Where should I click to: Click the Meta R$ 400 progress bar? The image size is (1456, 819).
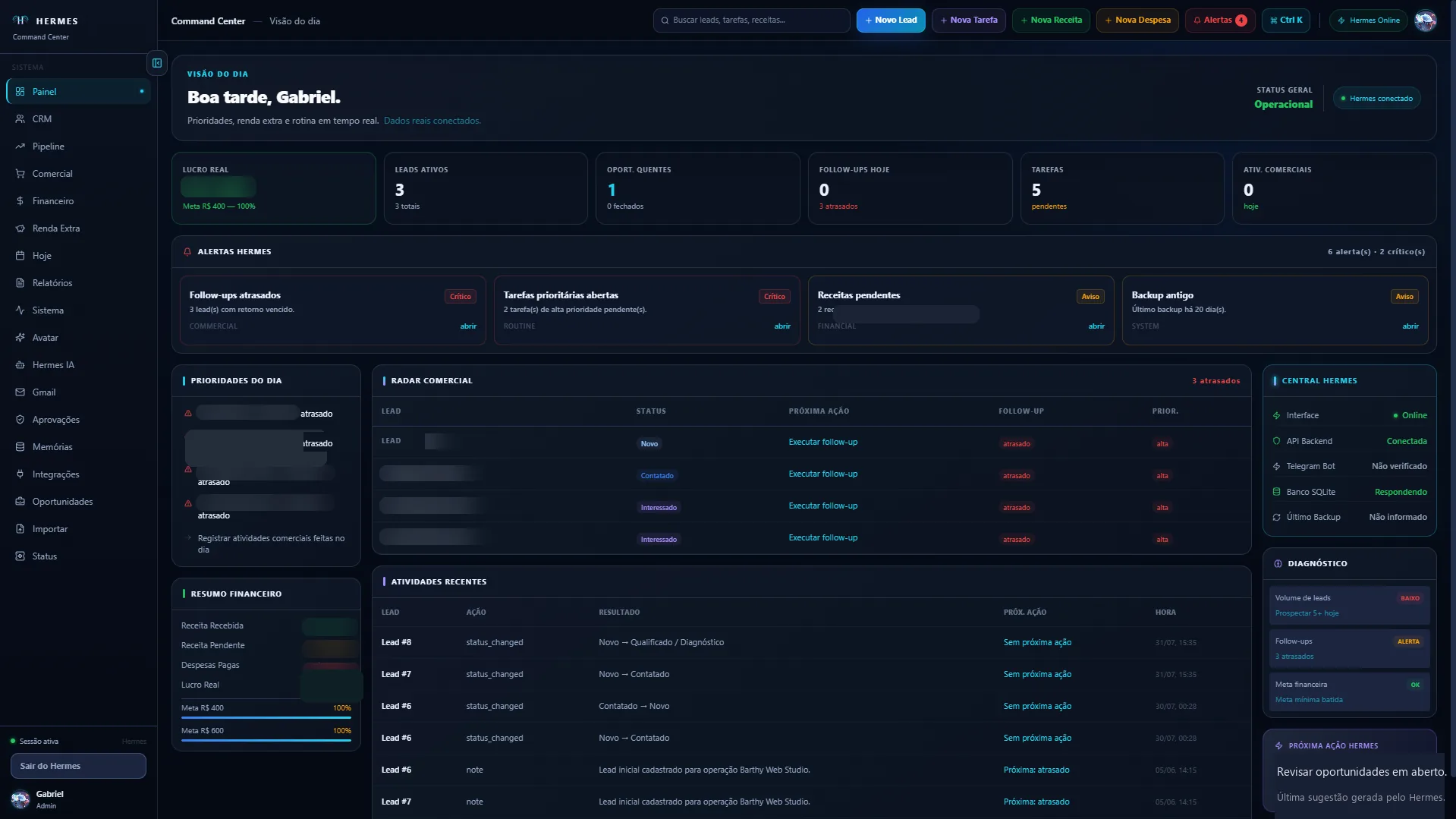266,717
